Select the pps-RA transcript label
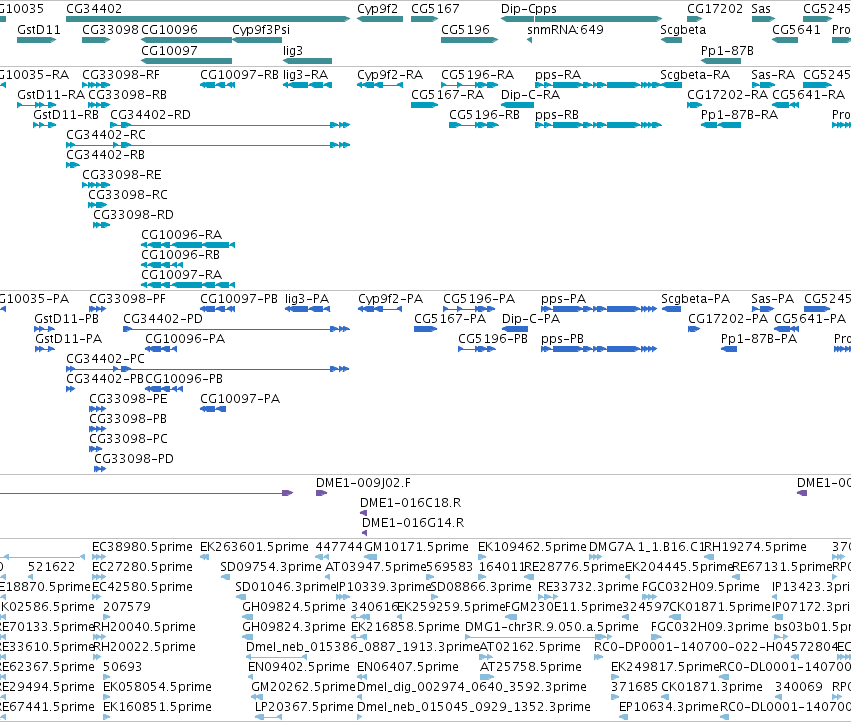The image size is (851, 722). (x=558, y=74)
